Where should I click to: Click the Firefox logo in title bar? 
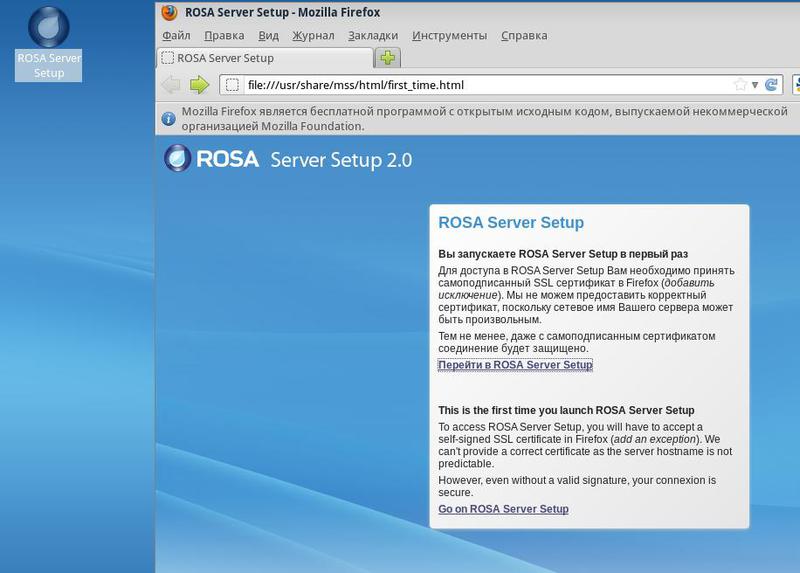[x=170, y=12]
